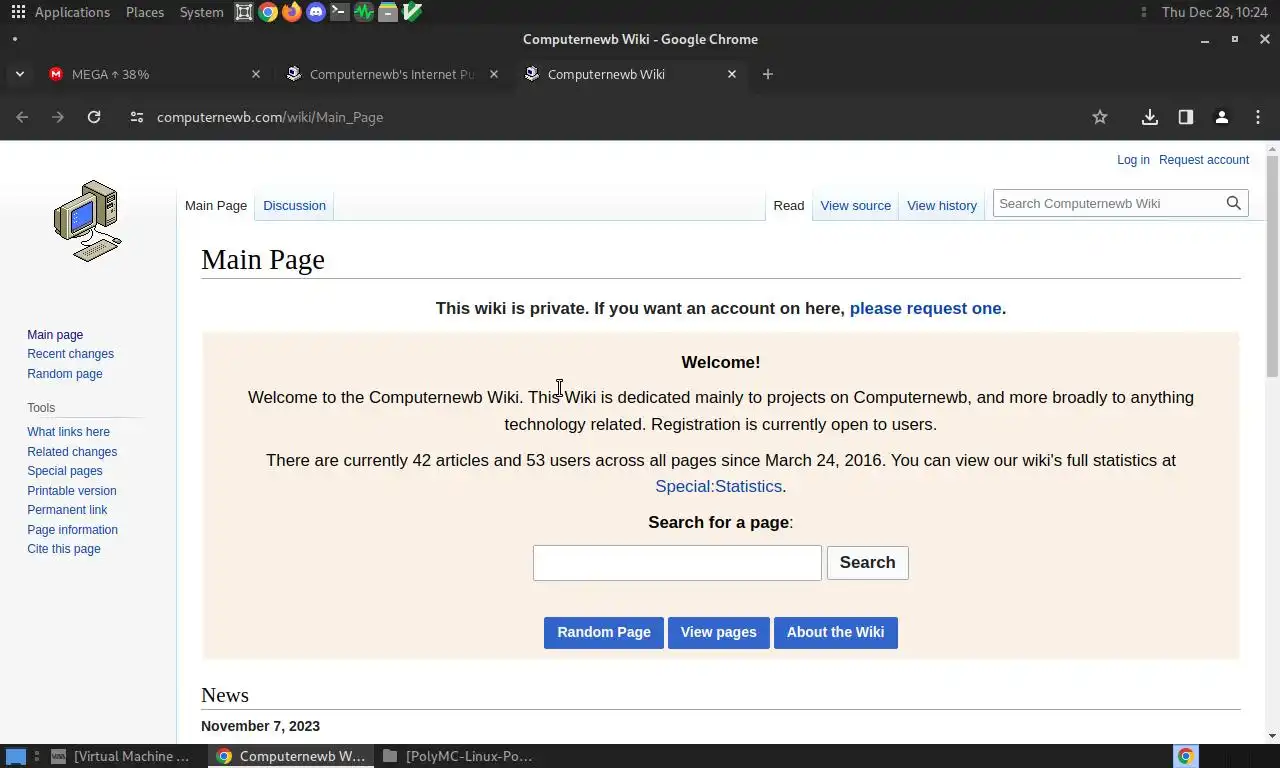Focus the 'Search for a page' input
The width and height of the screenshot is (1280, 768).
pyautogui.click(x=677, y=563)
